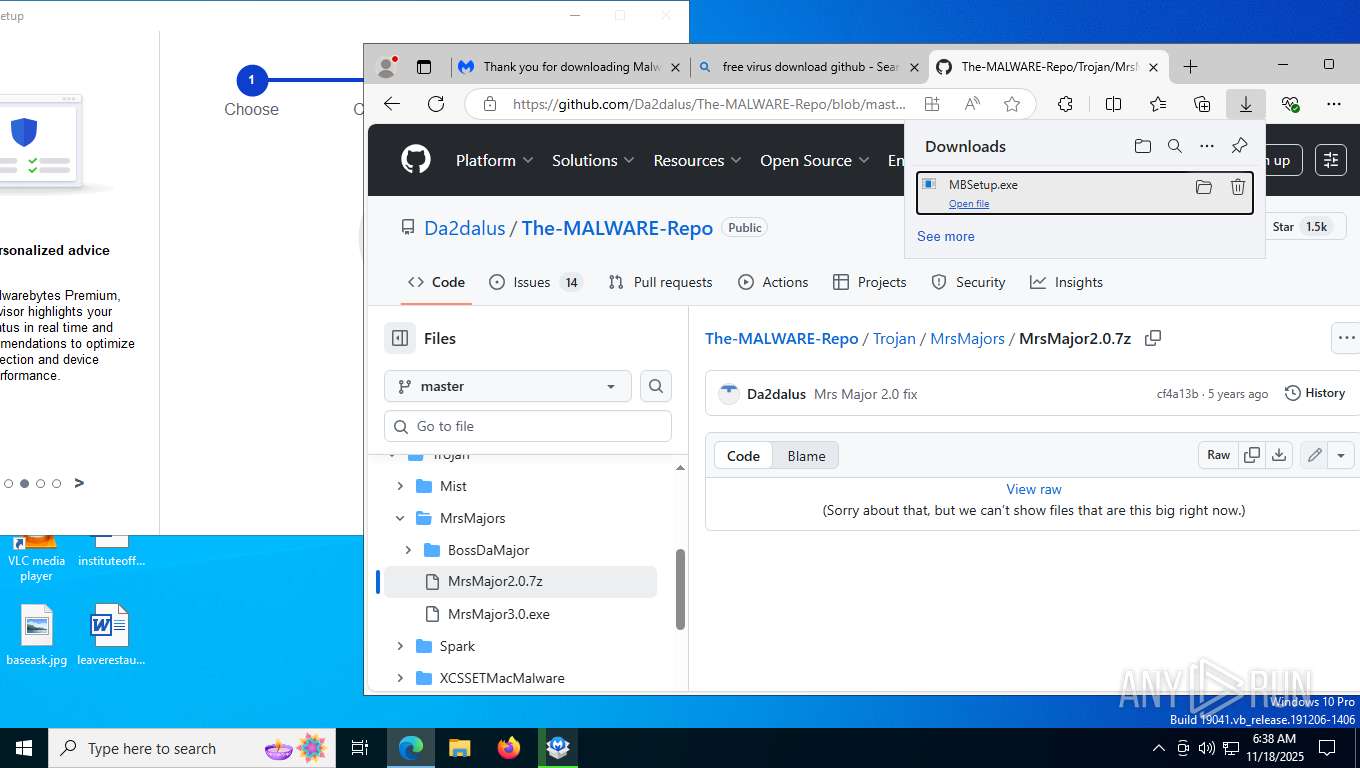Edit this file pencil icon
This screenshot has height=768, width=1360.
coord(1315,455)
